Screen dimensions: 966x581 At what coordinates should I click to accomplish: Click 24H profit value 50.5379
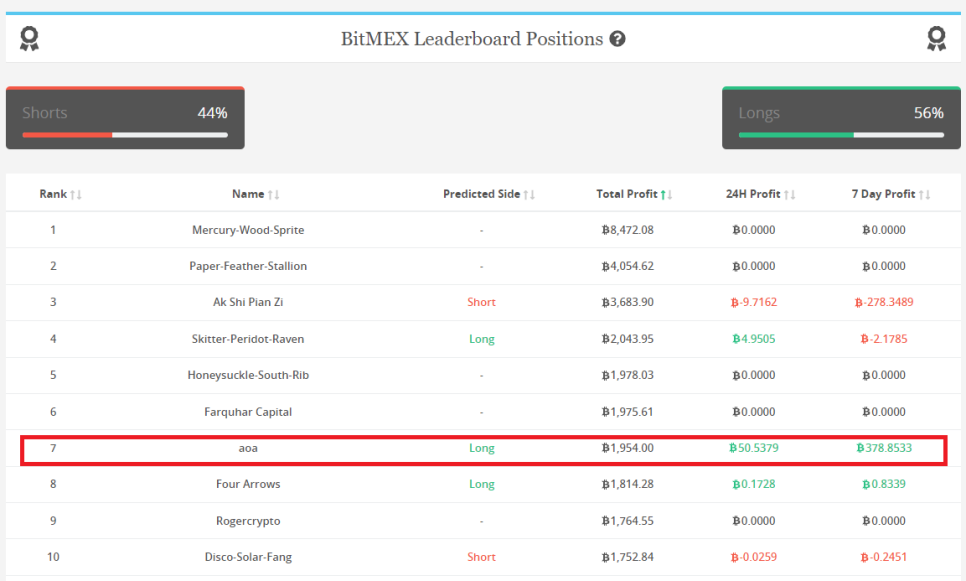click(753, 448)
